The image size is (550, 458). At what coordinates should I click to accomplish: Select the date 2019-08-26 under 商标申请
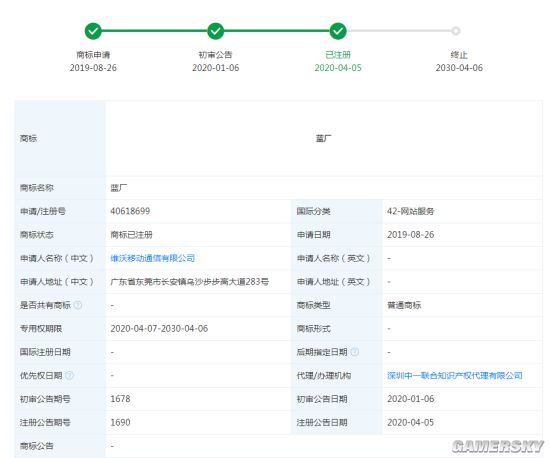(x=93, y=68)
